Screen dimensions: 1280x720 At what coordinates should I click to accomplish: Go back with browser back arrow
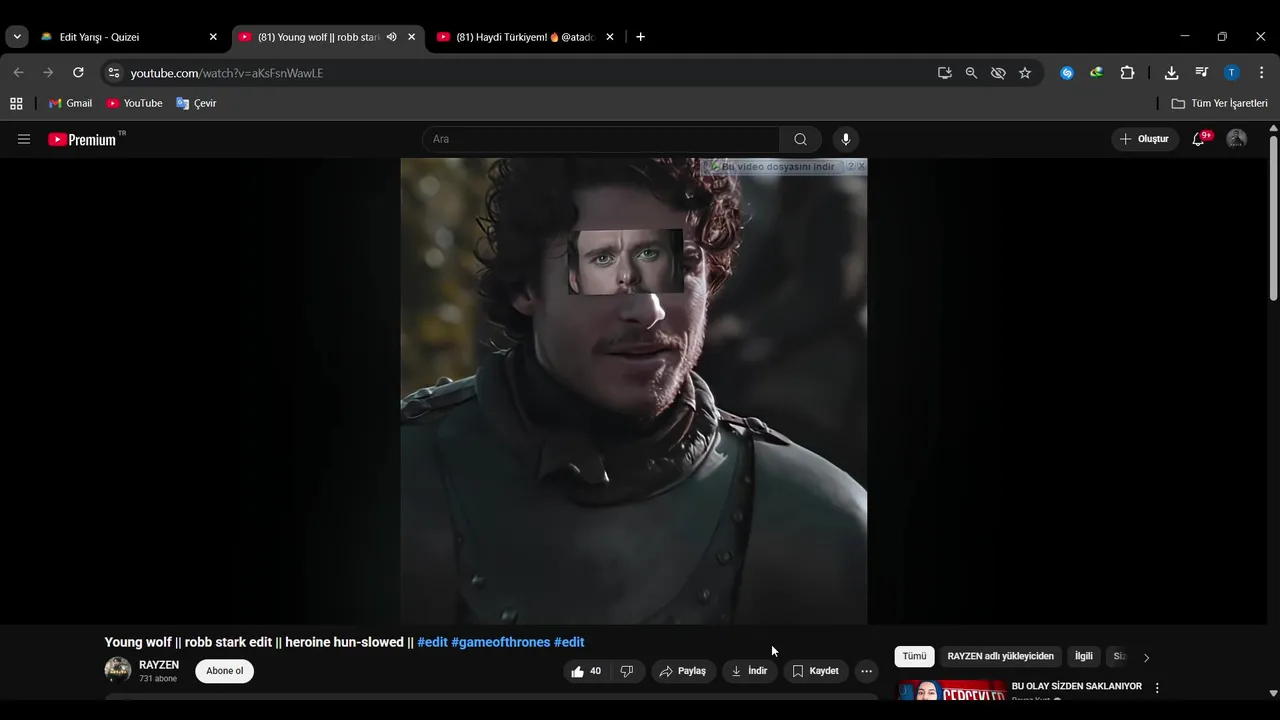click(x=18, y=73)
